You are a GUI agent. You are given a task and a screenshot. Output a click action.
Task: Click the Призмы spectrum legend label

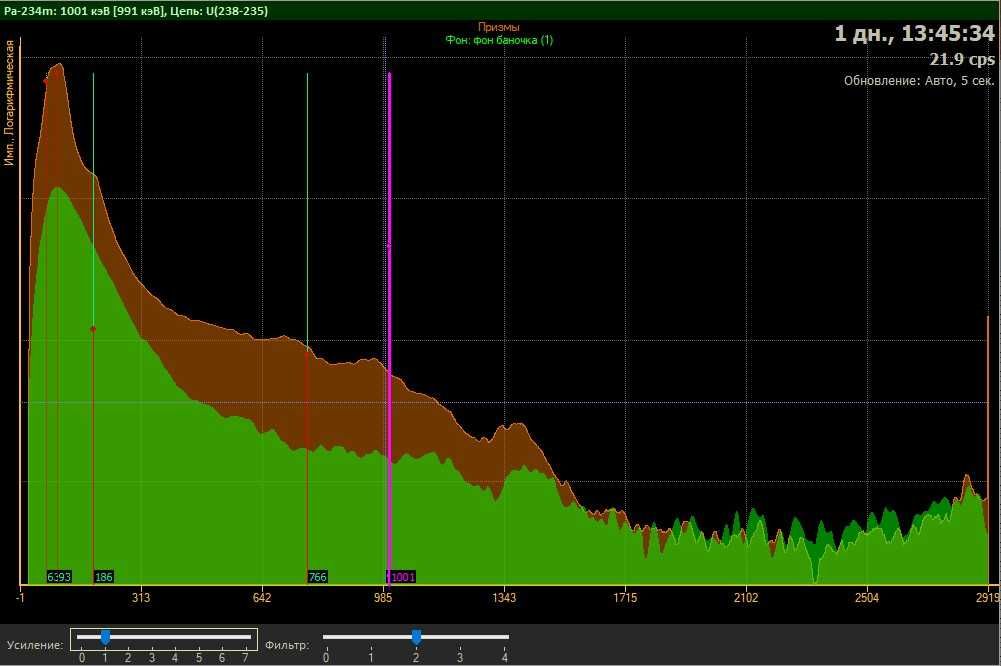pyautogui.click(x=499, y=27)
